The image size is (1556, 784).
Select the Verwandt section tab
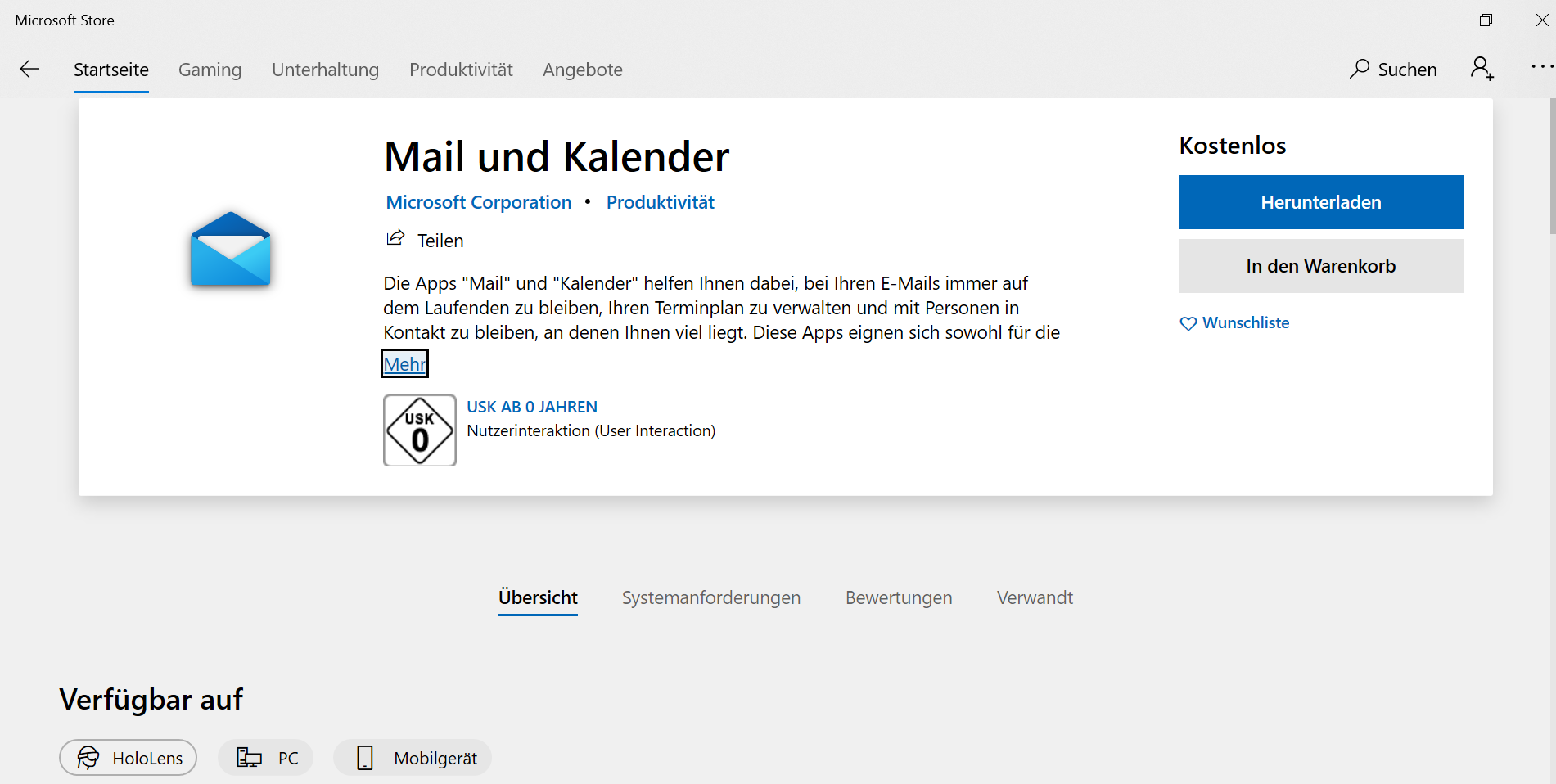point(1035,597)
